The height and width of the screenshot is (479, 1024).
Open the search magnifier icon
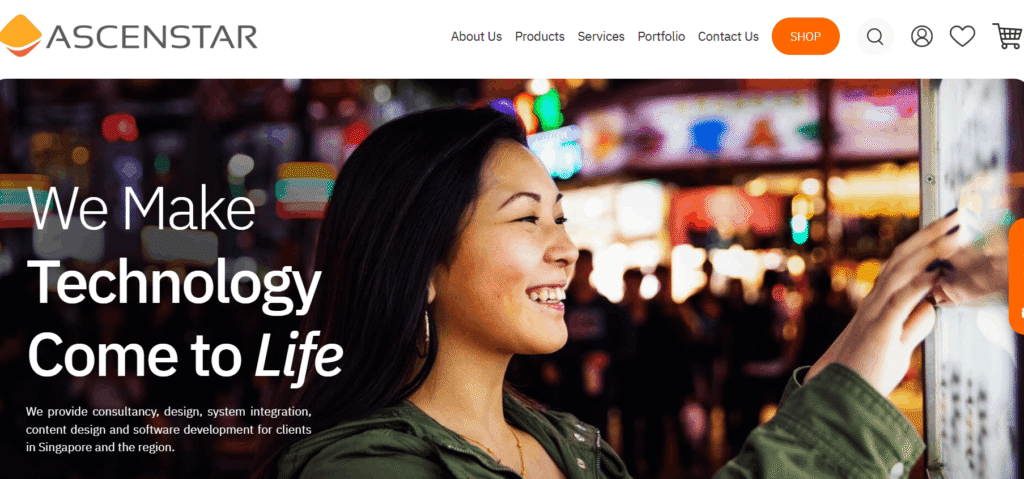pos(875,37)
